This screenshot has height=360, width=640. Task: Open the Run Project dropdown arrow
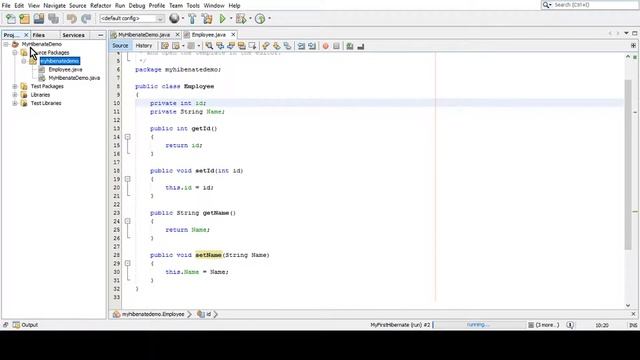[231, 18]
